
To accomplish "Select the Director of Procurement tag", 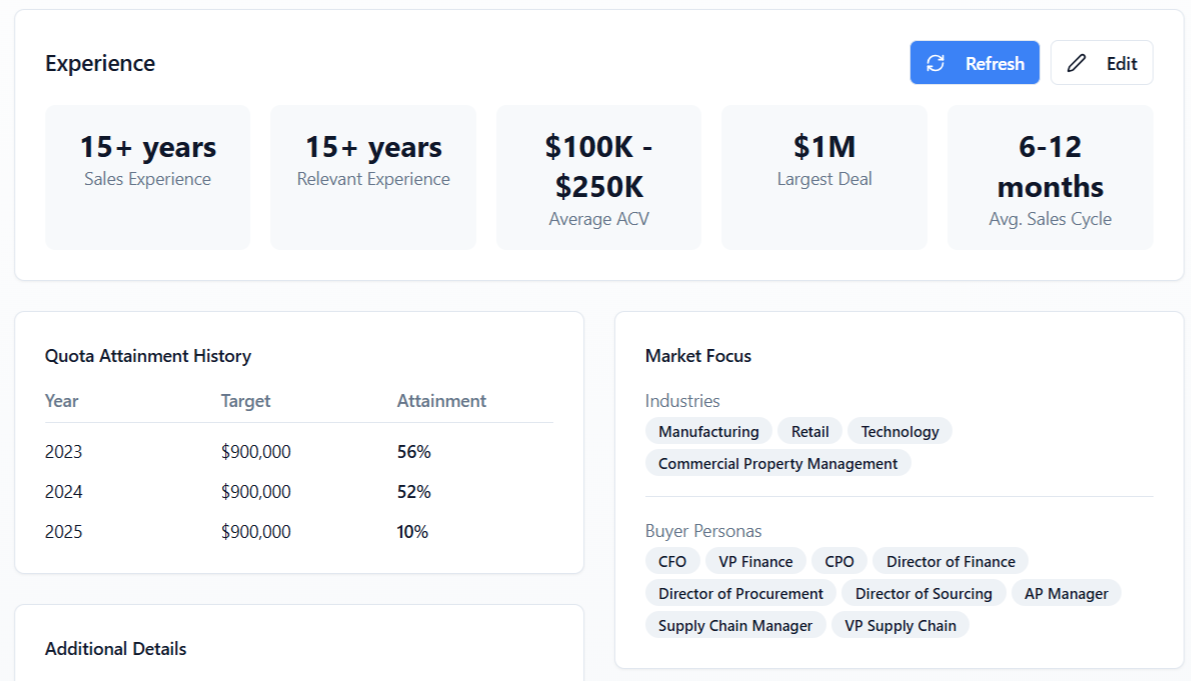I will [741, 593].
